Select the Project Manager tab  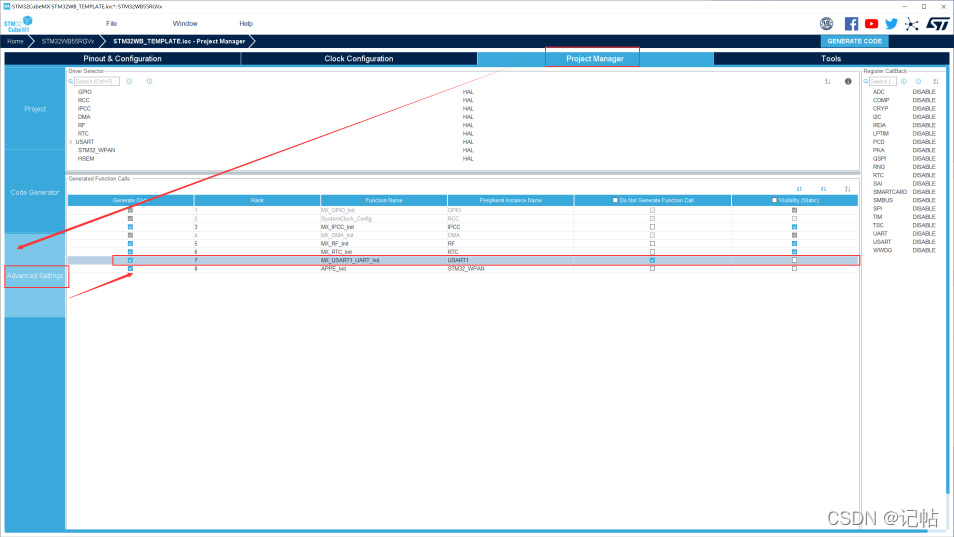(594, 59)
